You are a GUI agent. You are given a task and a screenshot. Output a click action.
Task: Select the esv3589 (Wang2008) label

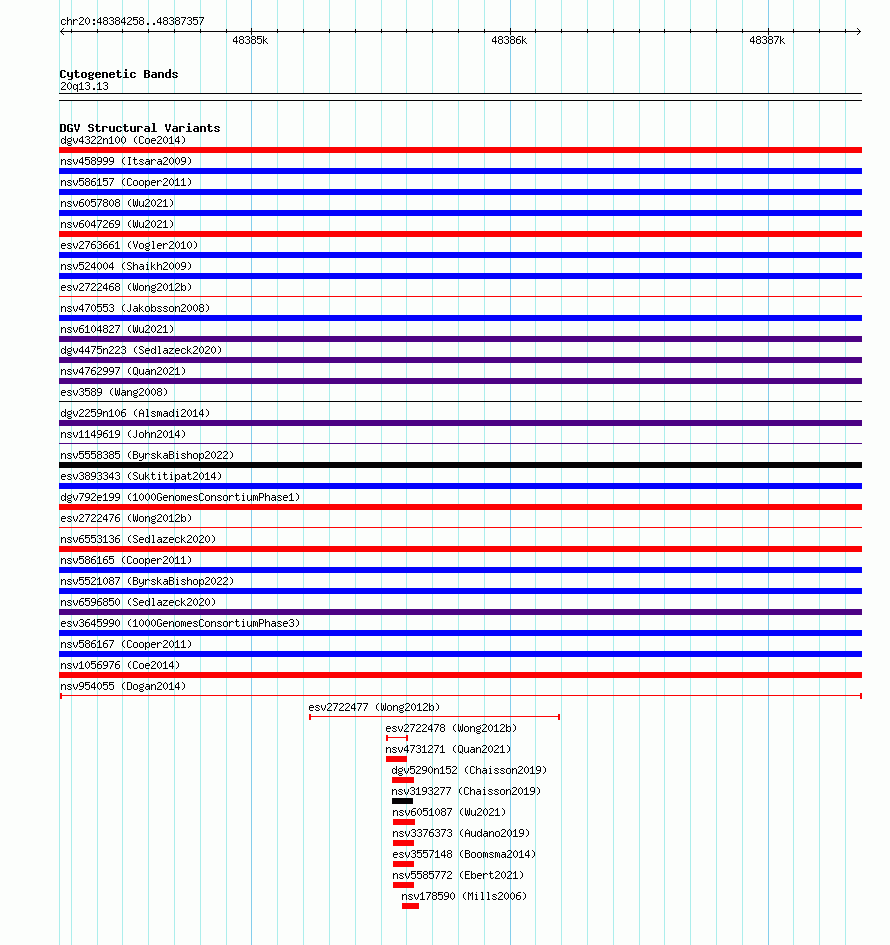click(114, 392)
